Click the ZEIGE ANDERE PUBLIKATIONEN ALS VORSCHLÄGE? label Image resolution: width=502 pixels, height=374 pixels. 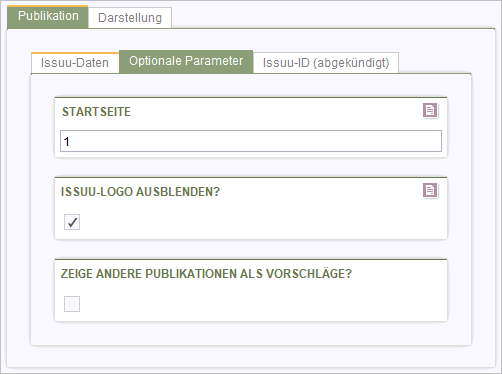tap(206, 274)
